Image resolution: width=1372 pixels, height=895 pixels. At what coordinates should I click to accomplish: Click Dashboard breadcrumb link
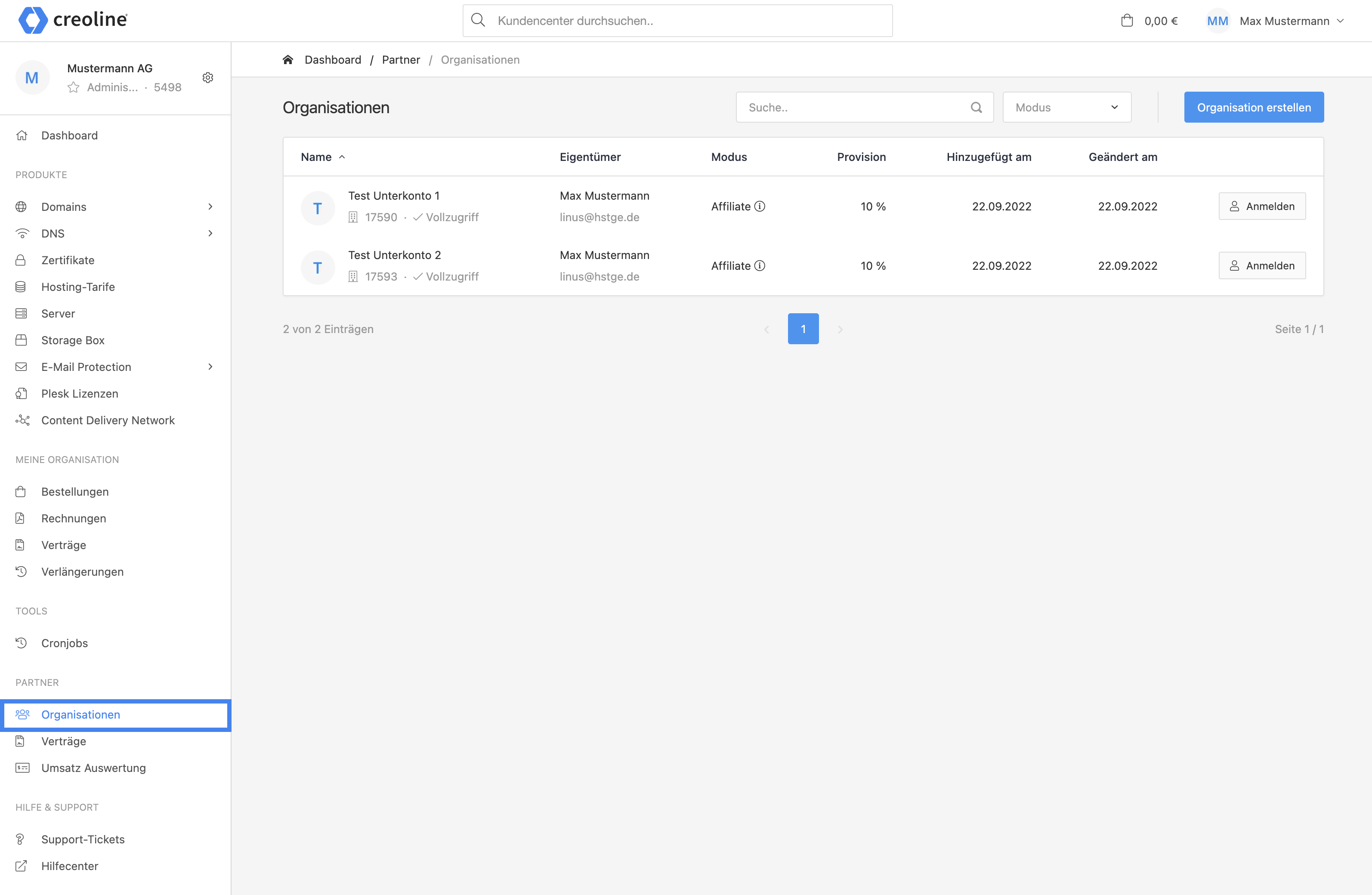click(333, 60)
